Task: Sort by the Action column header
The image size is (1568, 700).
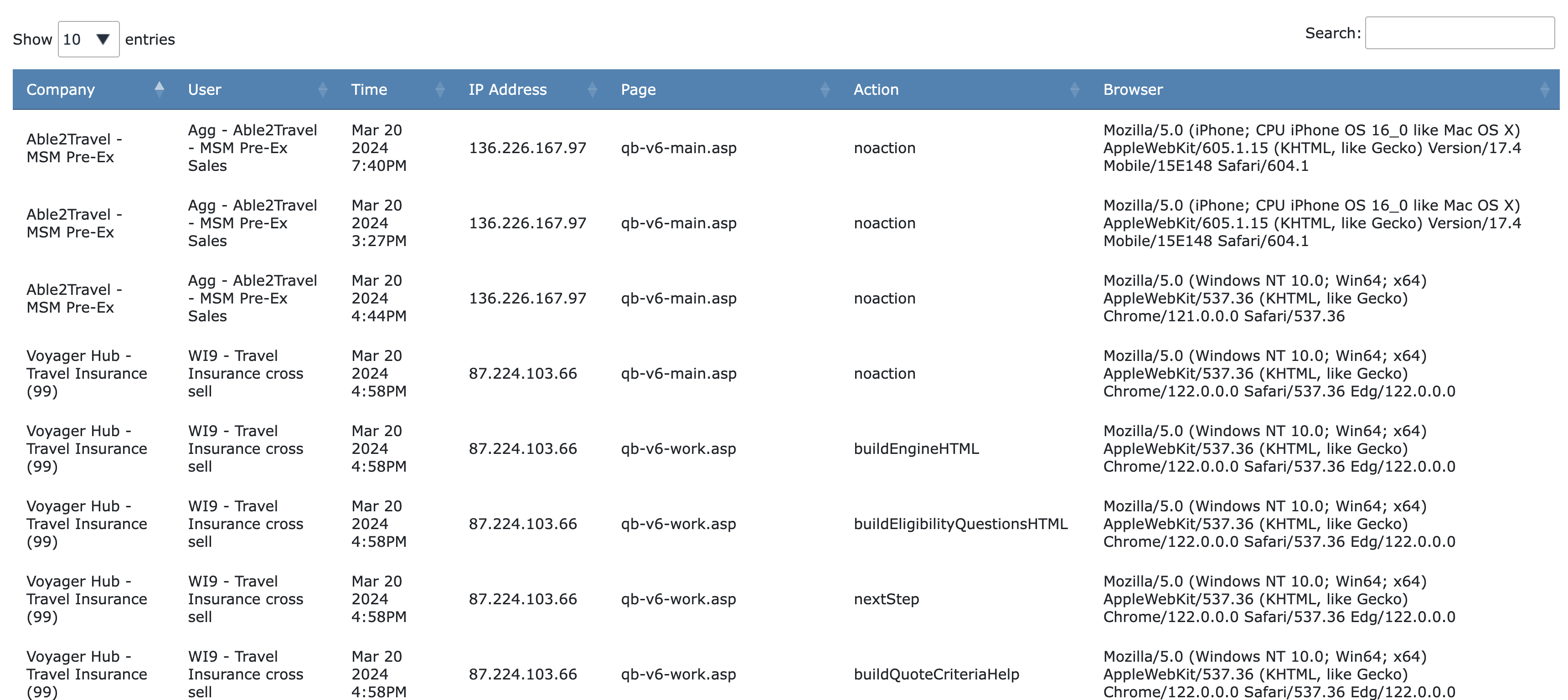Action: point(965,89)
